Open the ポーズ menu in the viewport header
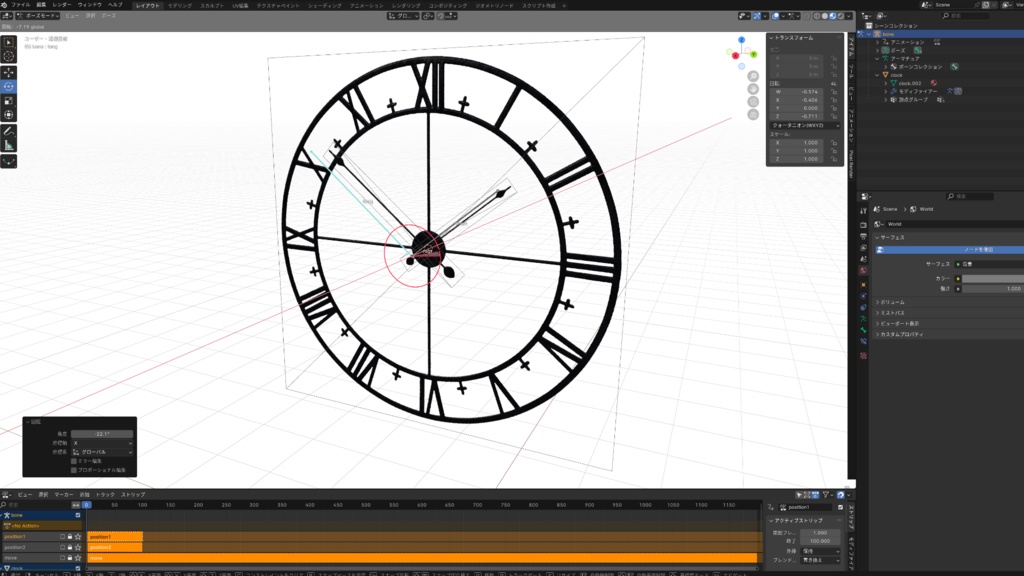This screenshot has width=1024, height=576. 107,16
